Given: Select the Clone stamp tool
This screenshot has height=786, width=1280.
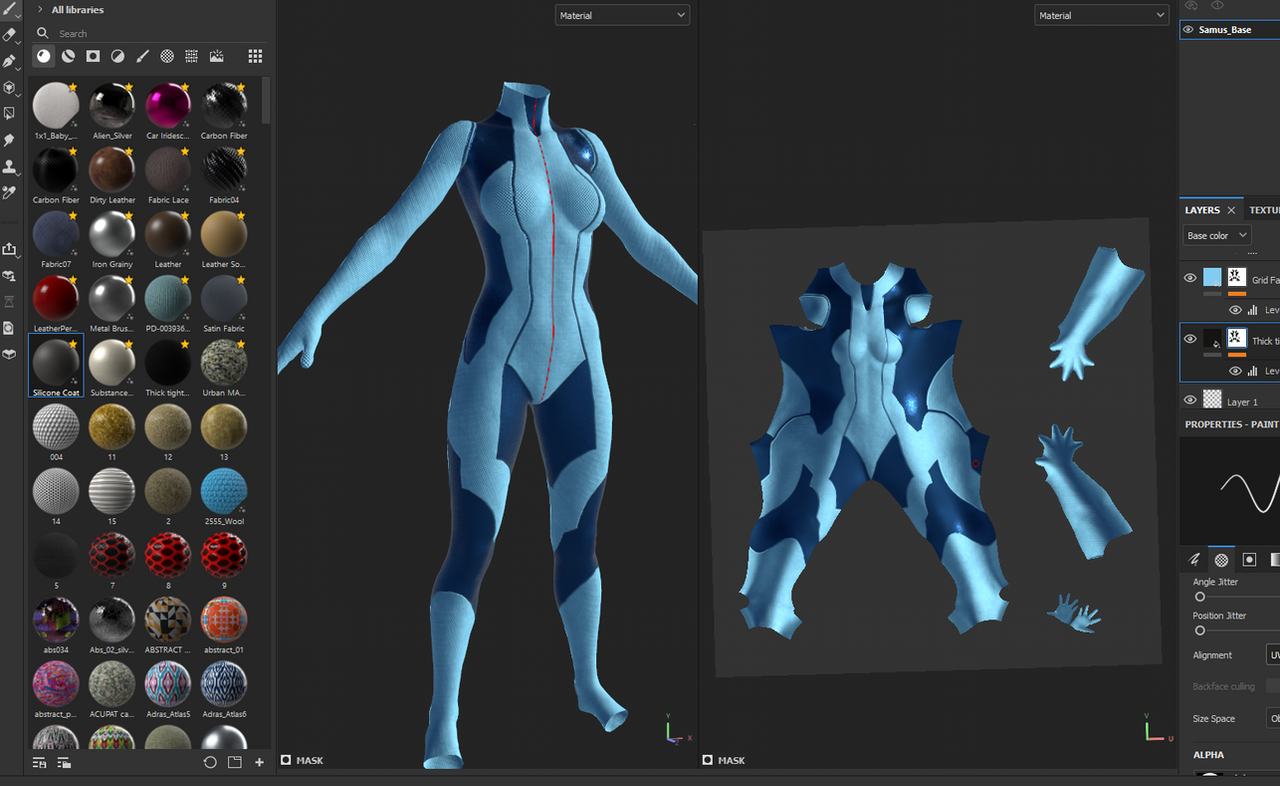Looking at the screenshot, I should click(9, 166).
